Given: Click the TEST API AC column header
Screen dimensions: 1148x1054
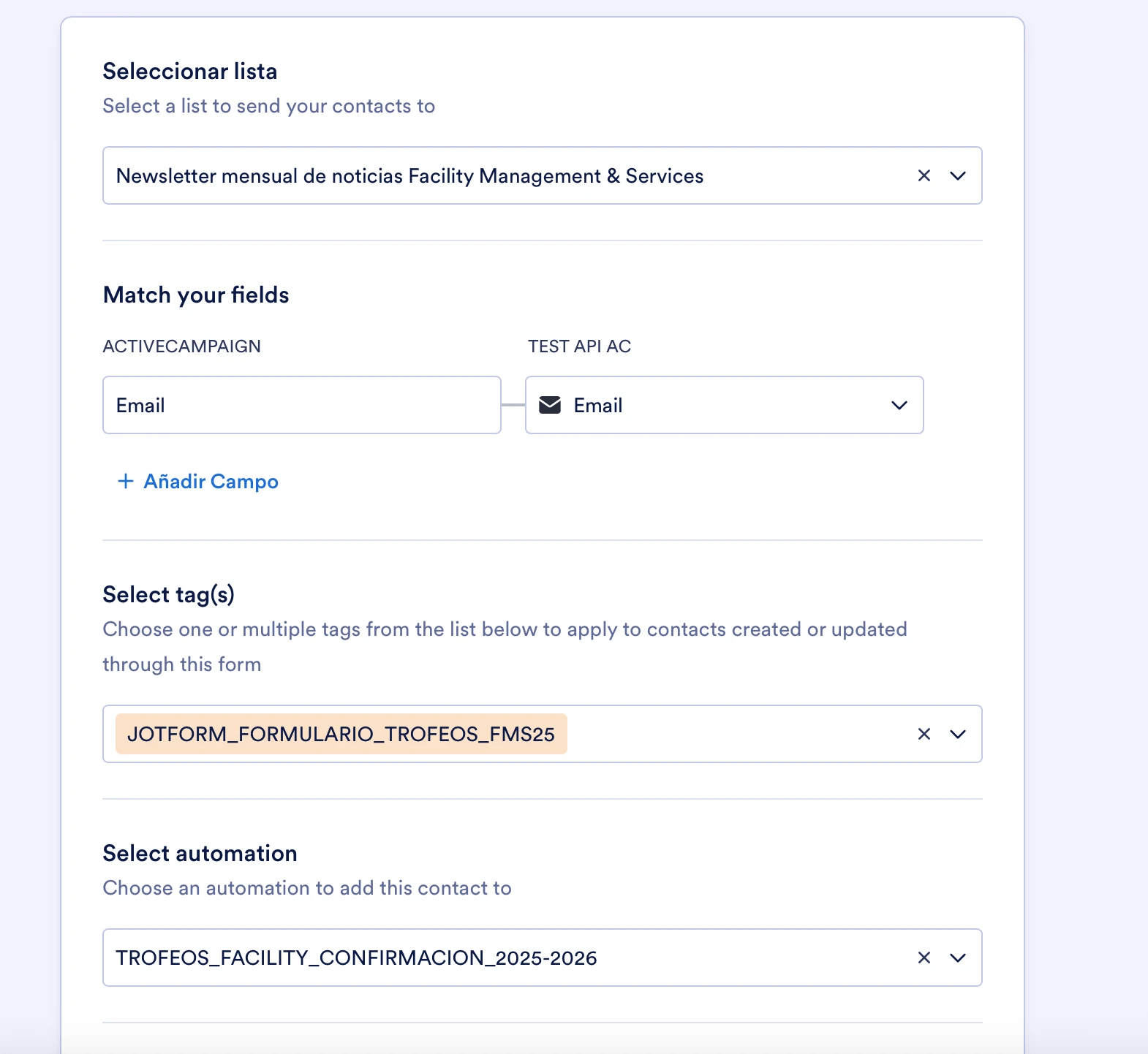Looking at the screenshot, I should [579, 346].
